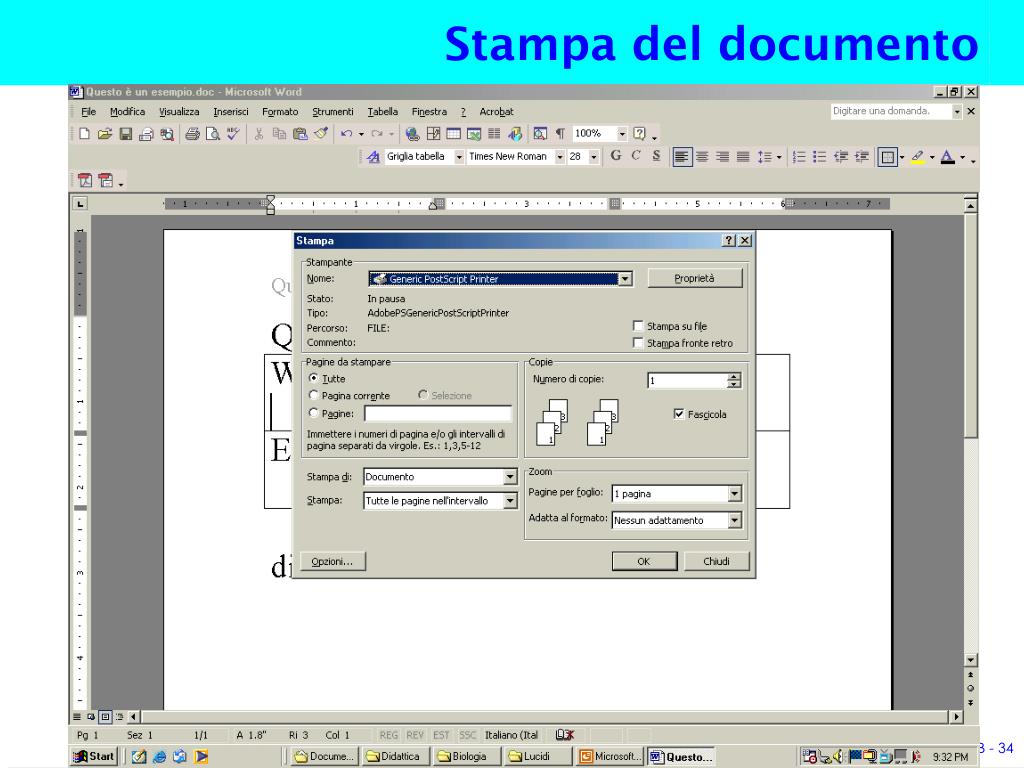Enable the Stampa fronte retro checkbox

pos(638,342)
